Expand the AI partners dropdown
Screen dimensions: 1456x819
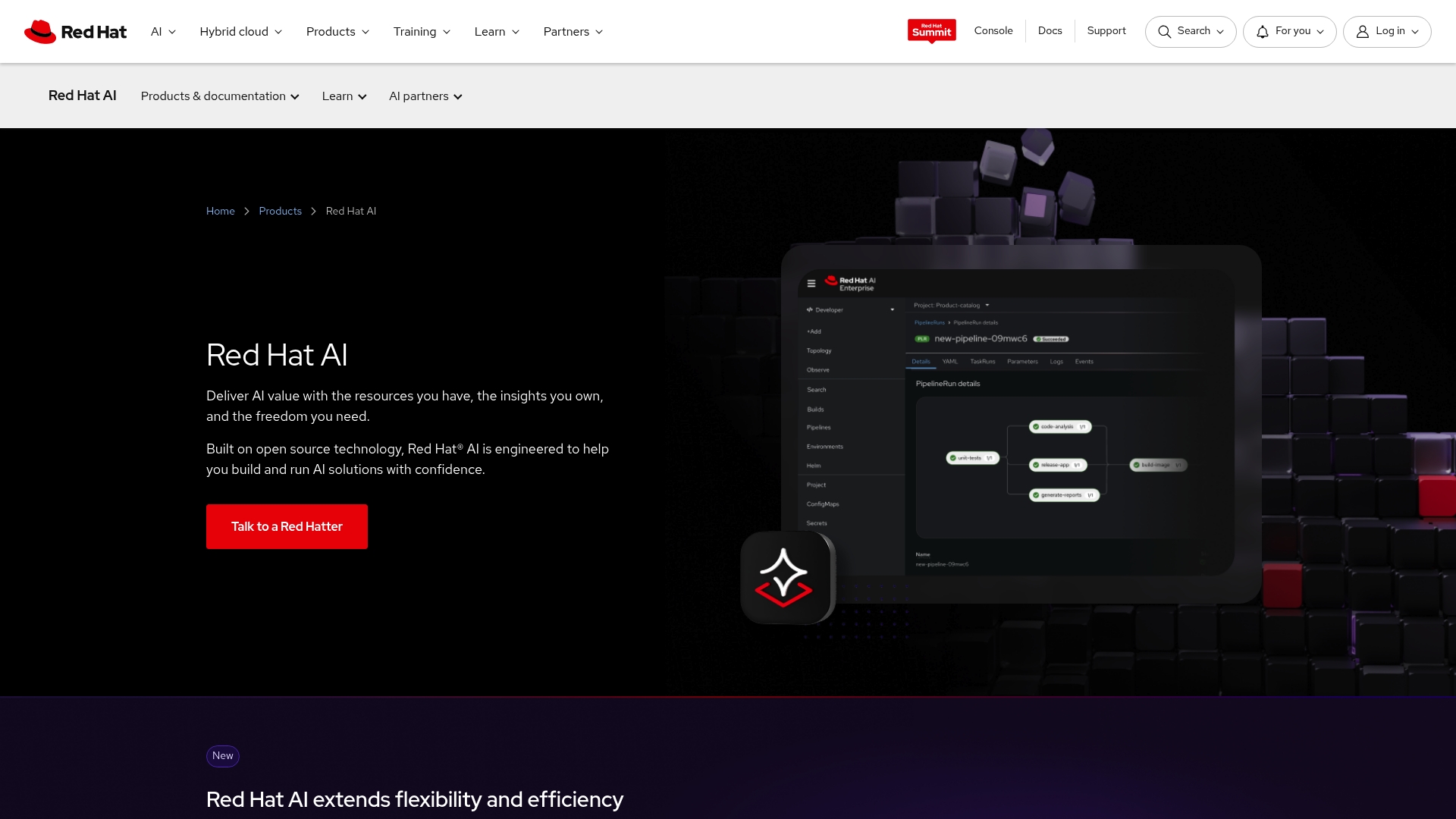425,96
